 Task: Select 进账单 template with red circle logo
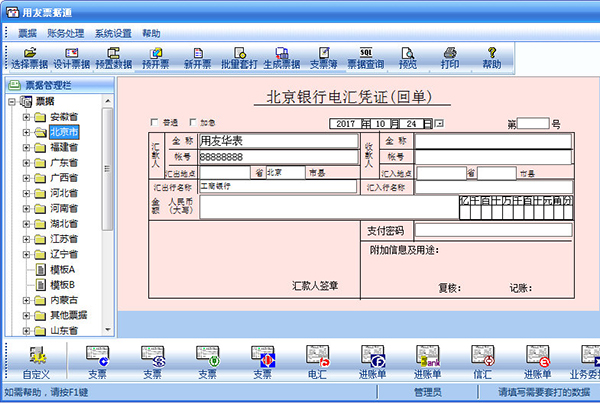click(538, 362)
